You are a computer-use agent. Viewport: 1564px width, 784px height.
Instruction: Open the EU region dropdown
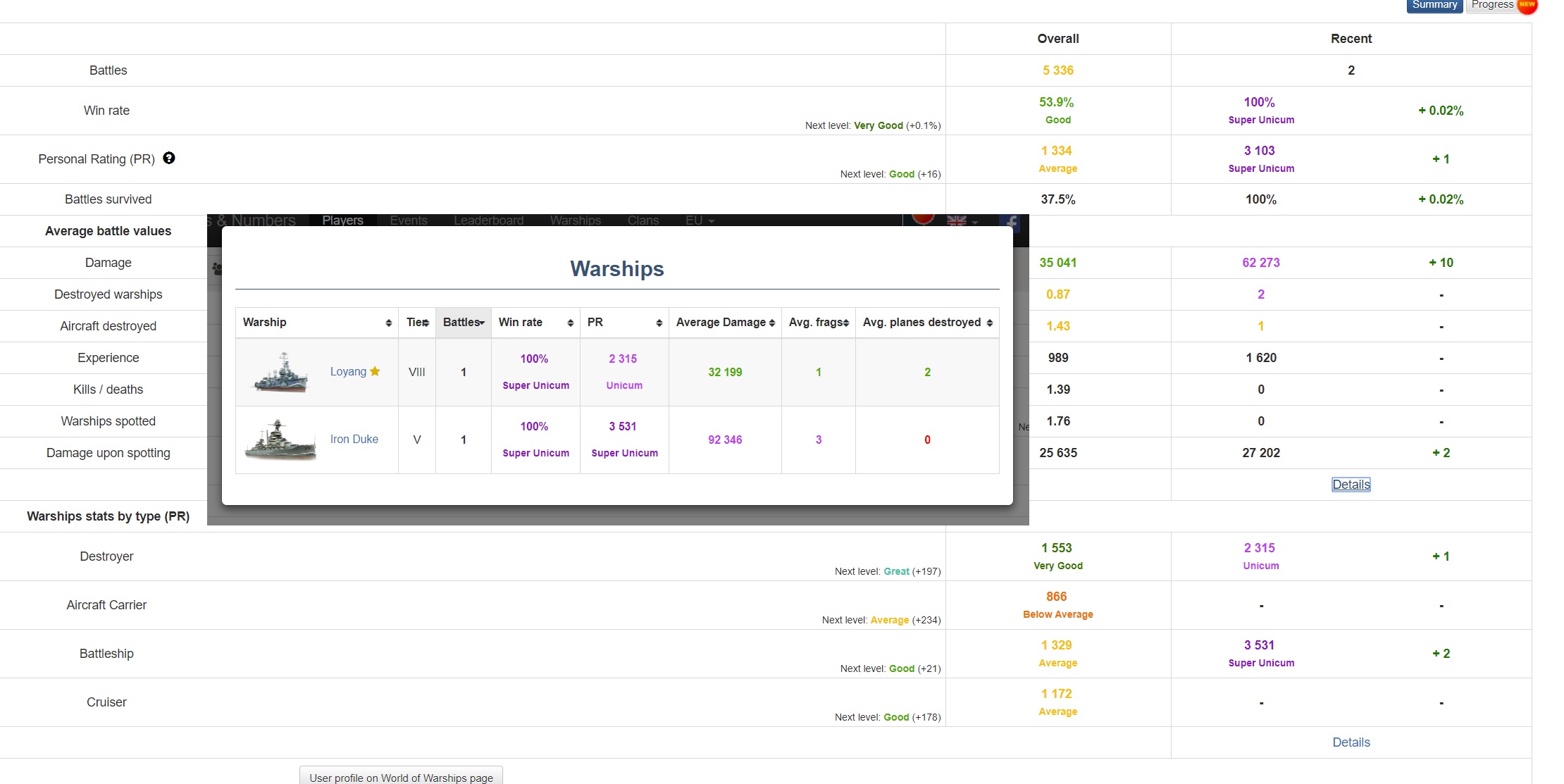pyautogui.click(x=699, y=220)
